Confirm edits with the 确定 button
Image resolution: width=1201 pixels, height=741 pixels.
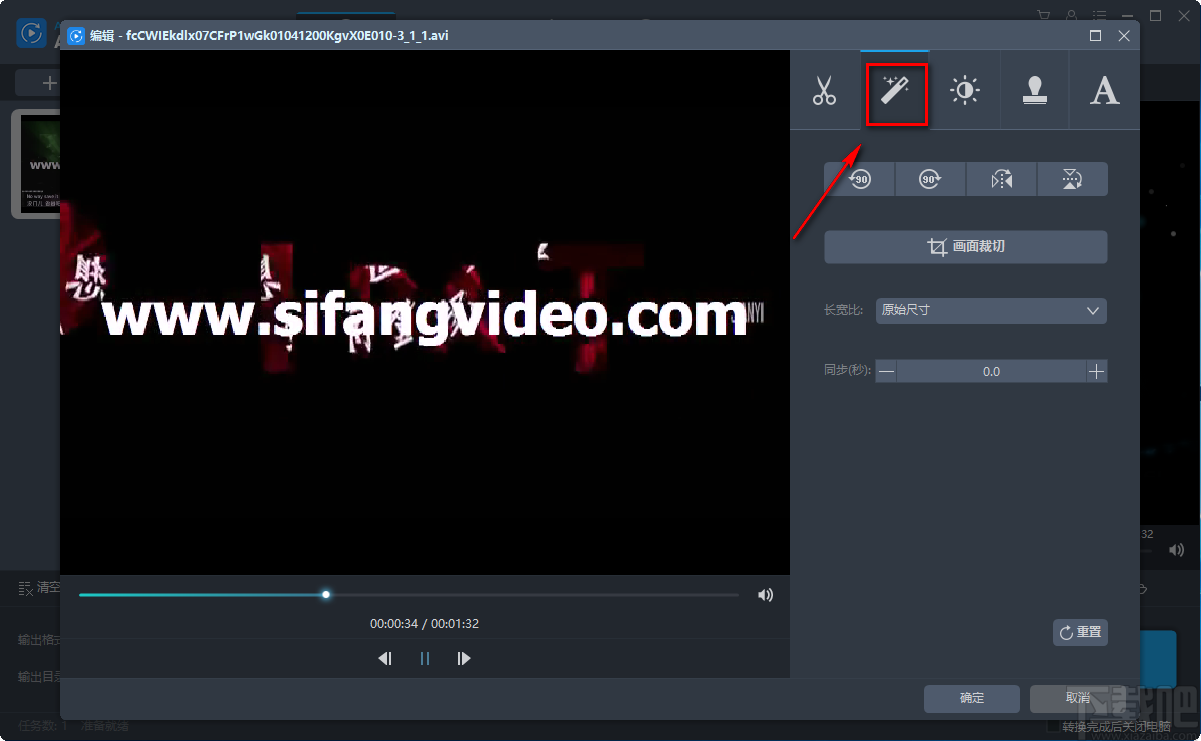click(x=971, y=698)
